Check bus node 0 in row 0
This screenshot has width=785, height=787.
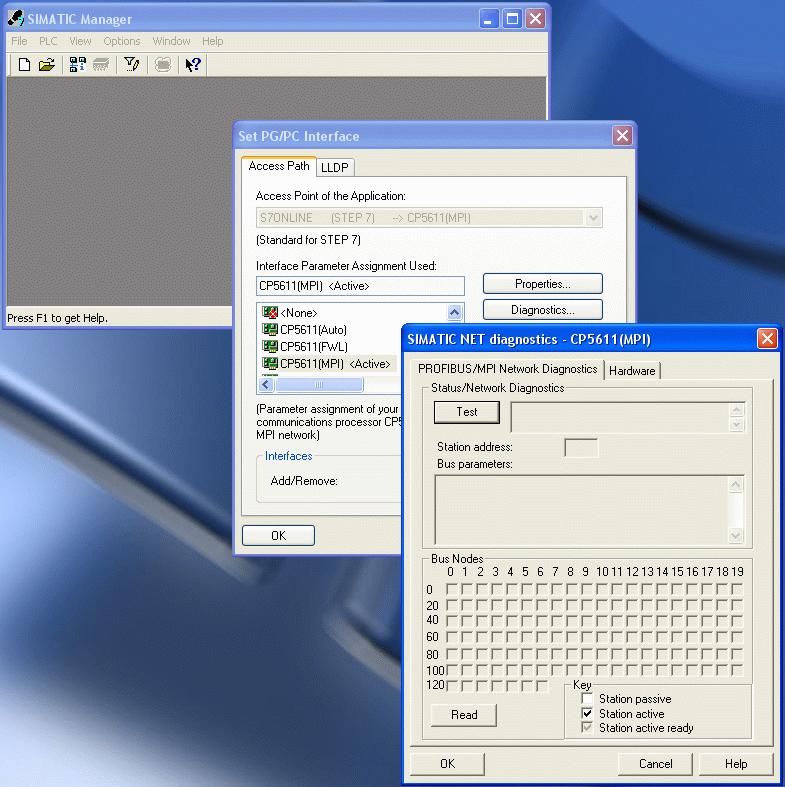(x=451, y=589)
